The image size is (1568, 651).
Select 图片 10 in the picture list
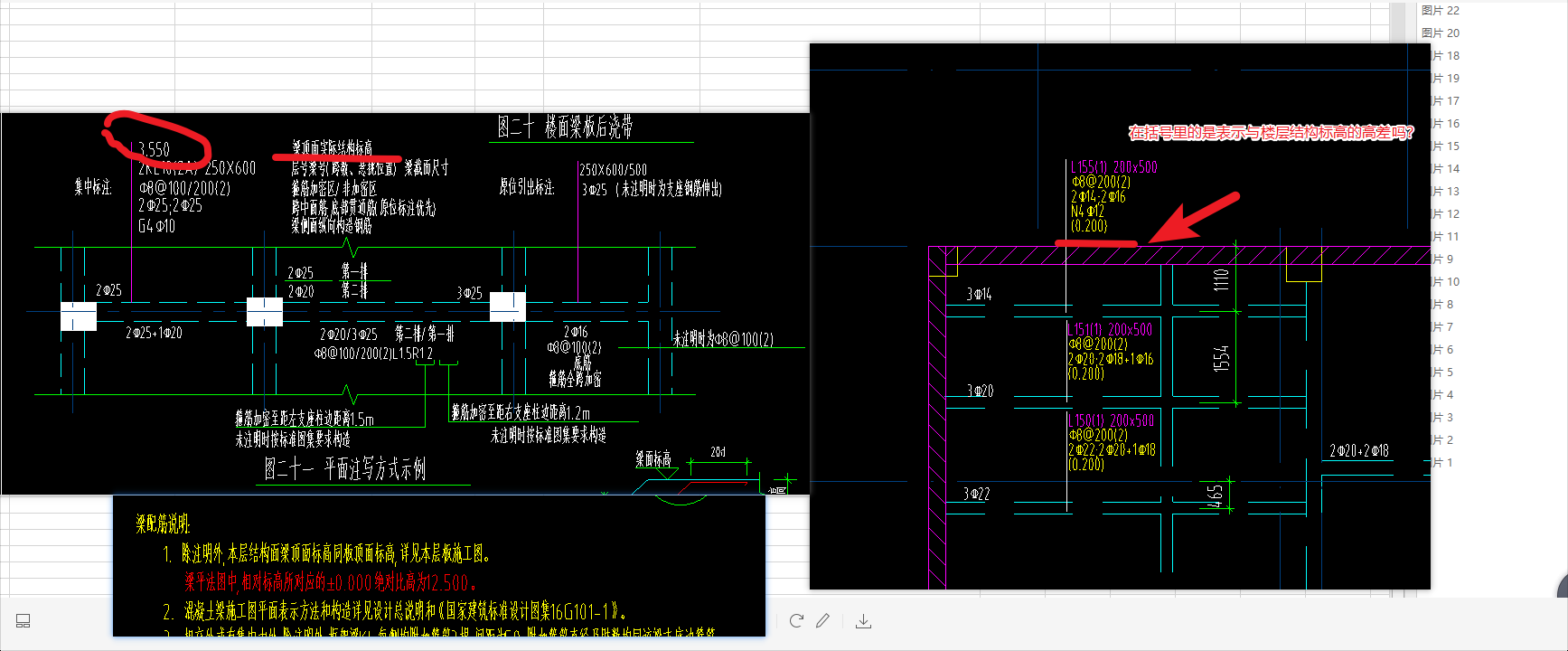click(x=1446, y=281)
